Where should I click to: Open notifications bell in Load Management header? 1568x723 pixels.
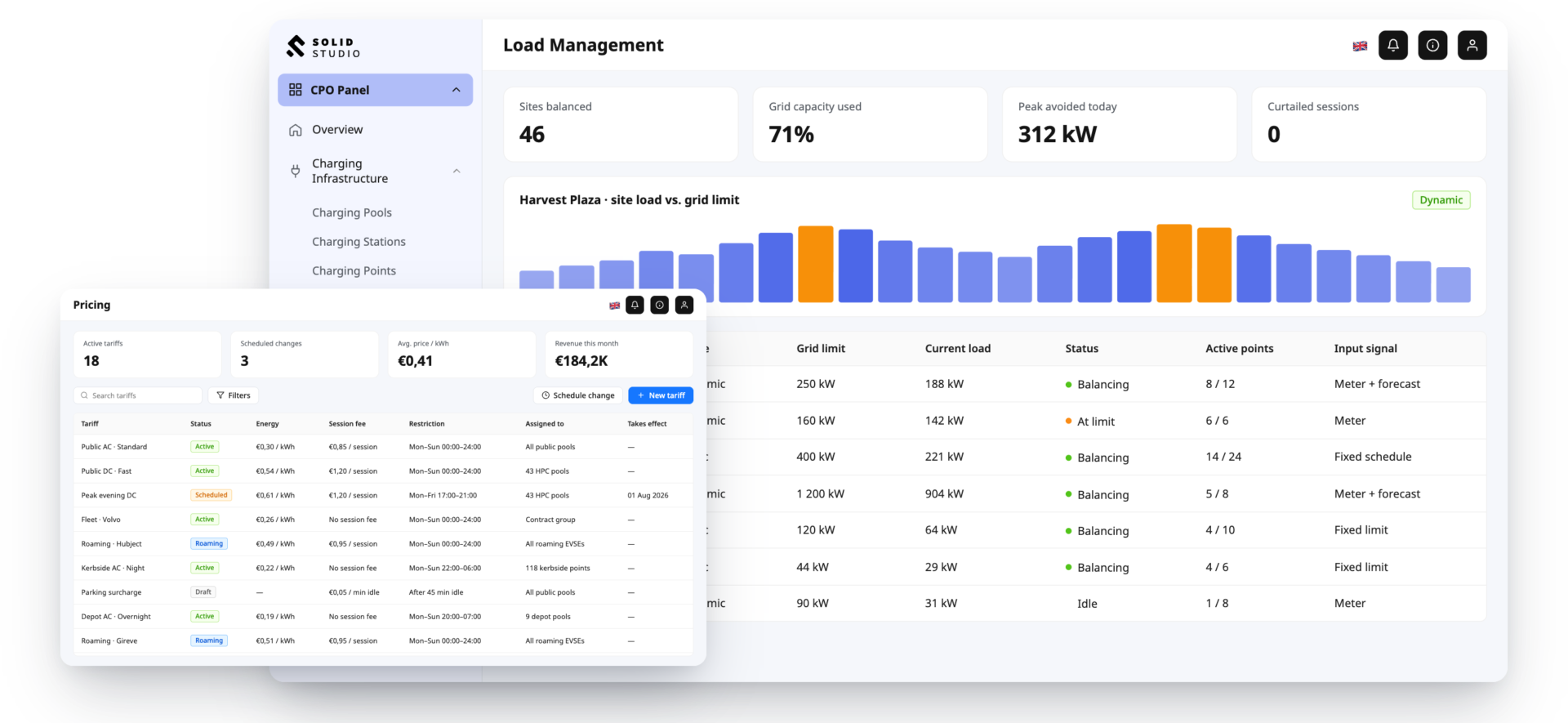(1393, 46)
